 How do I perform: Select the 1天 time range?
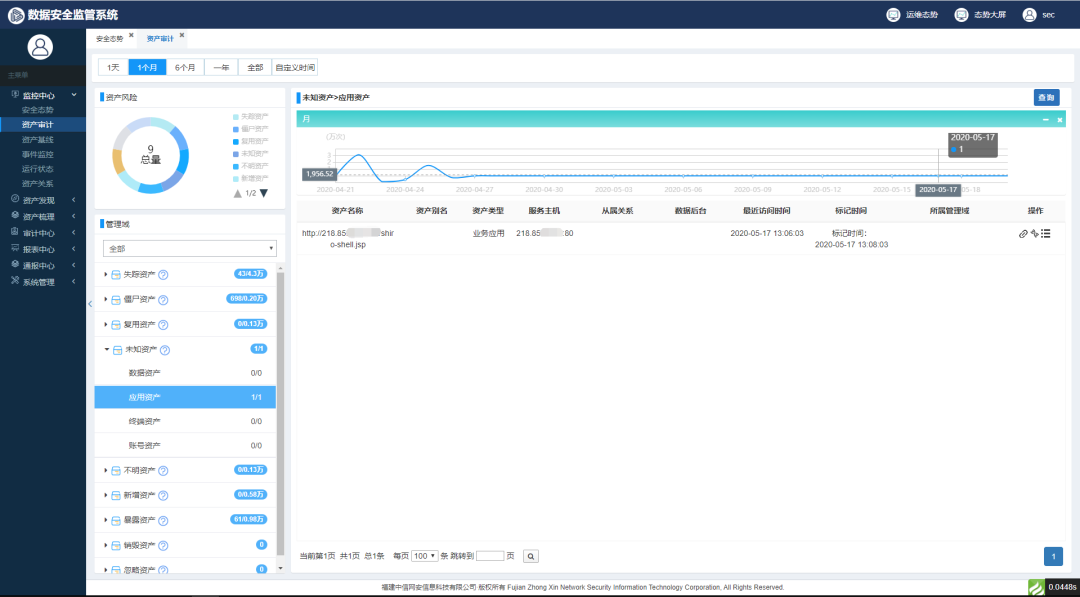(x=114, y=67)
